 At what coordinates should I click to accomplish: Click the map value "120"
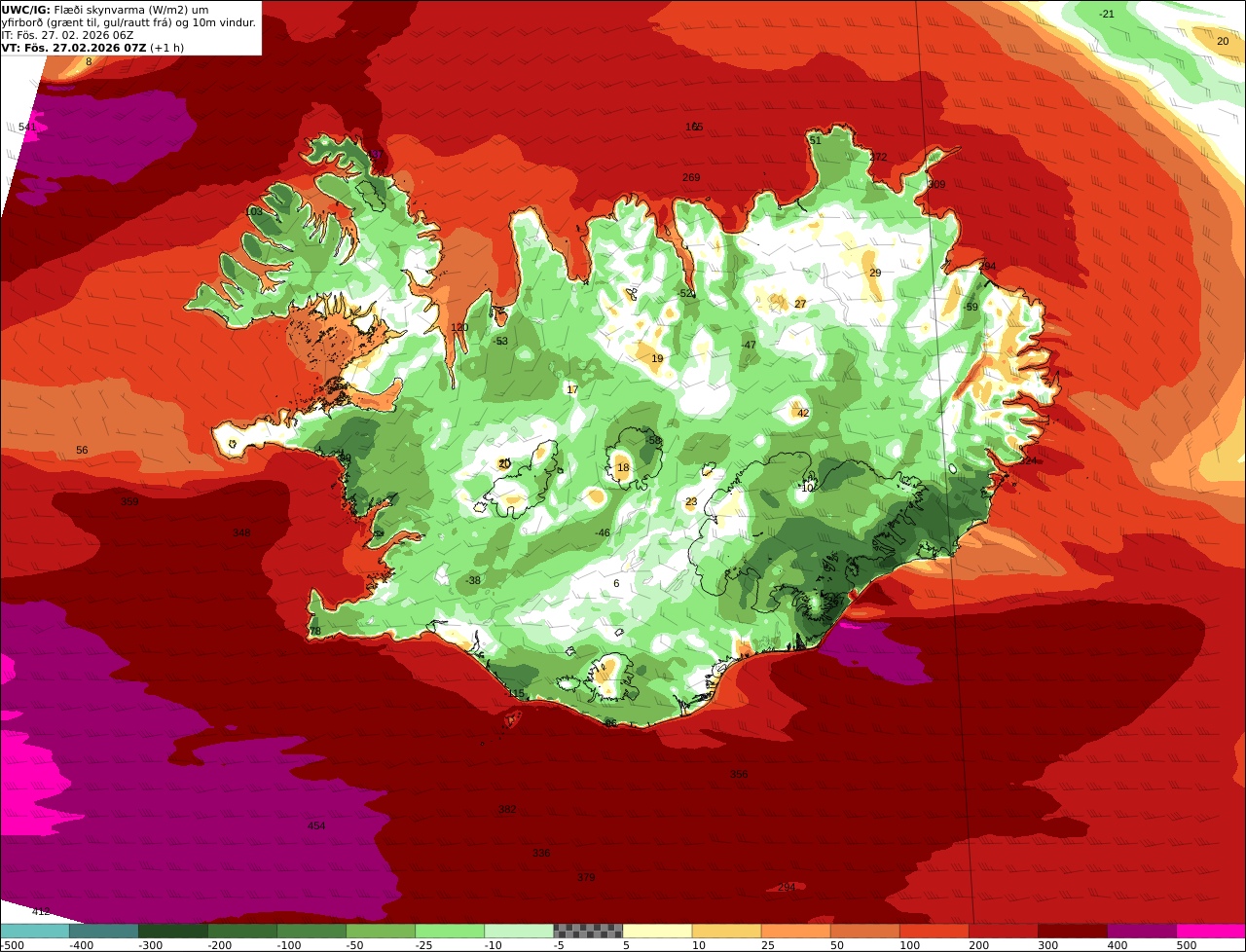click(459, 327)
